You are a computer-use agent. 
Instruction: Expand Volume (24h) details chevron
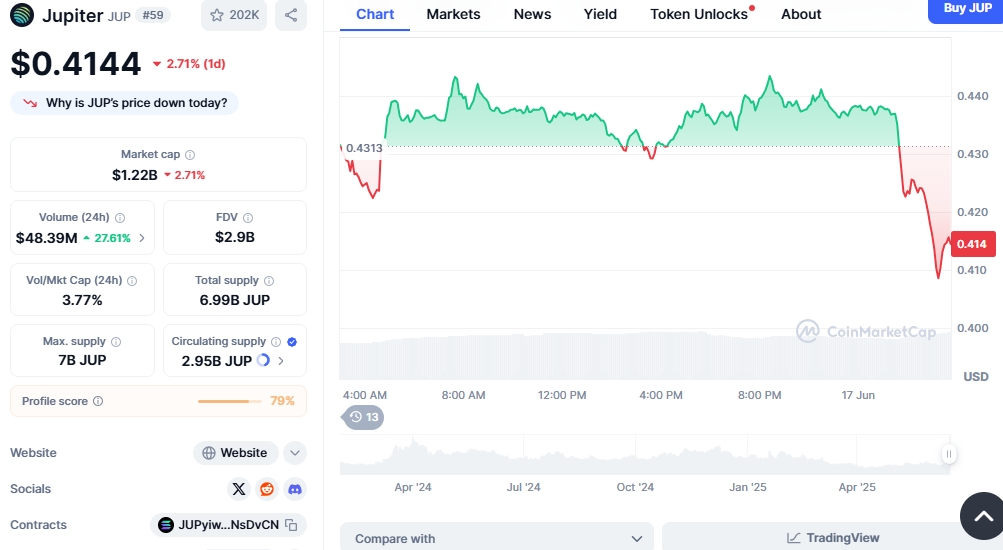click(142, 238)
